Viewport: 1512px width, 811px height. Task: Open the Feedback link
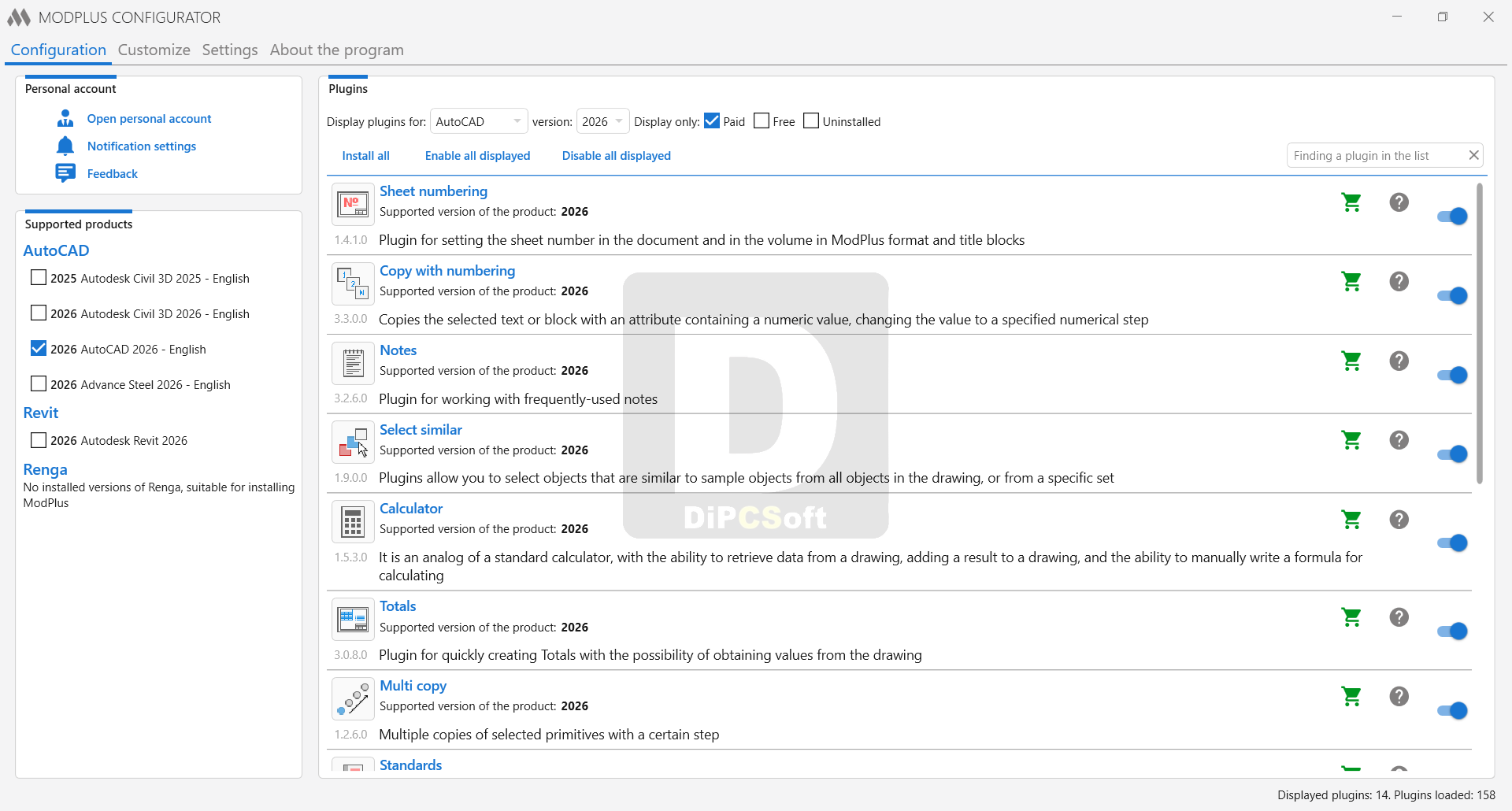(x=113, y=174)
